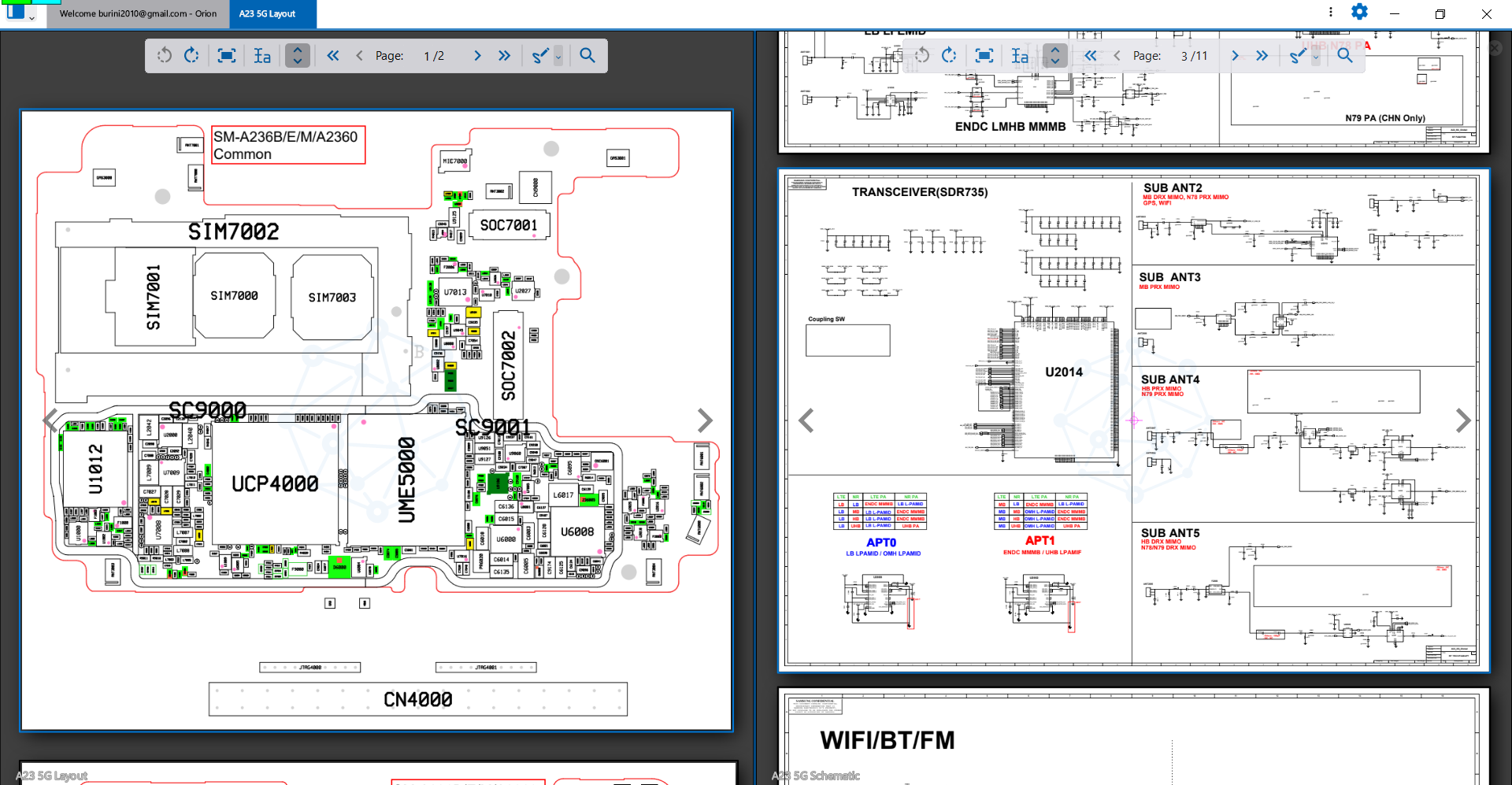Jump to first schematic page in right toolbar
The width and height of the screenshot is (1512, 785).
click(x=1091, y=56)
